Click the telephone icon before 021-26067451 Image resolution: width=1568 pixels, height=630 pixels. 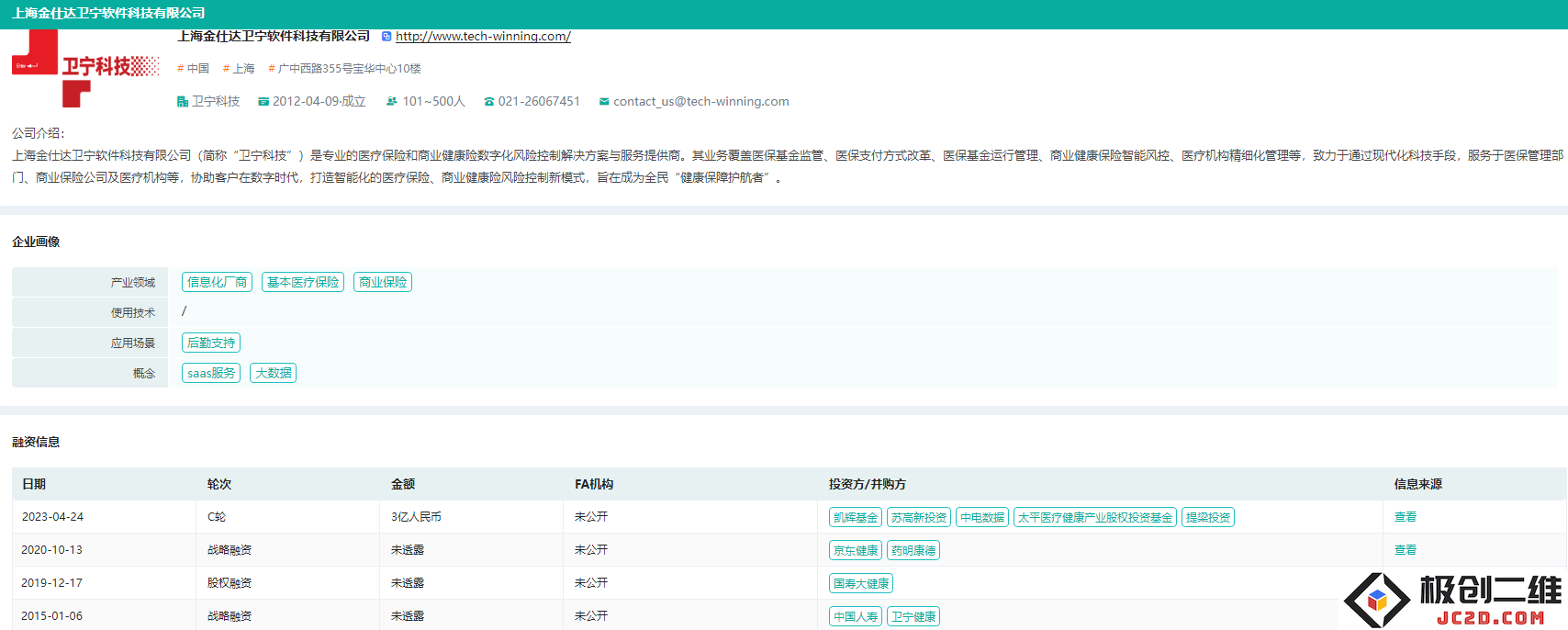pyautogui.click(x=489, y=102)
